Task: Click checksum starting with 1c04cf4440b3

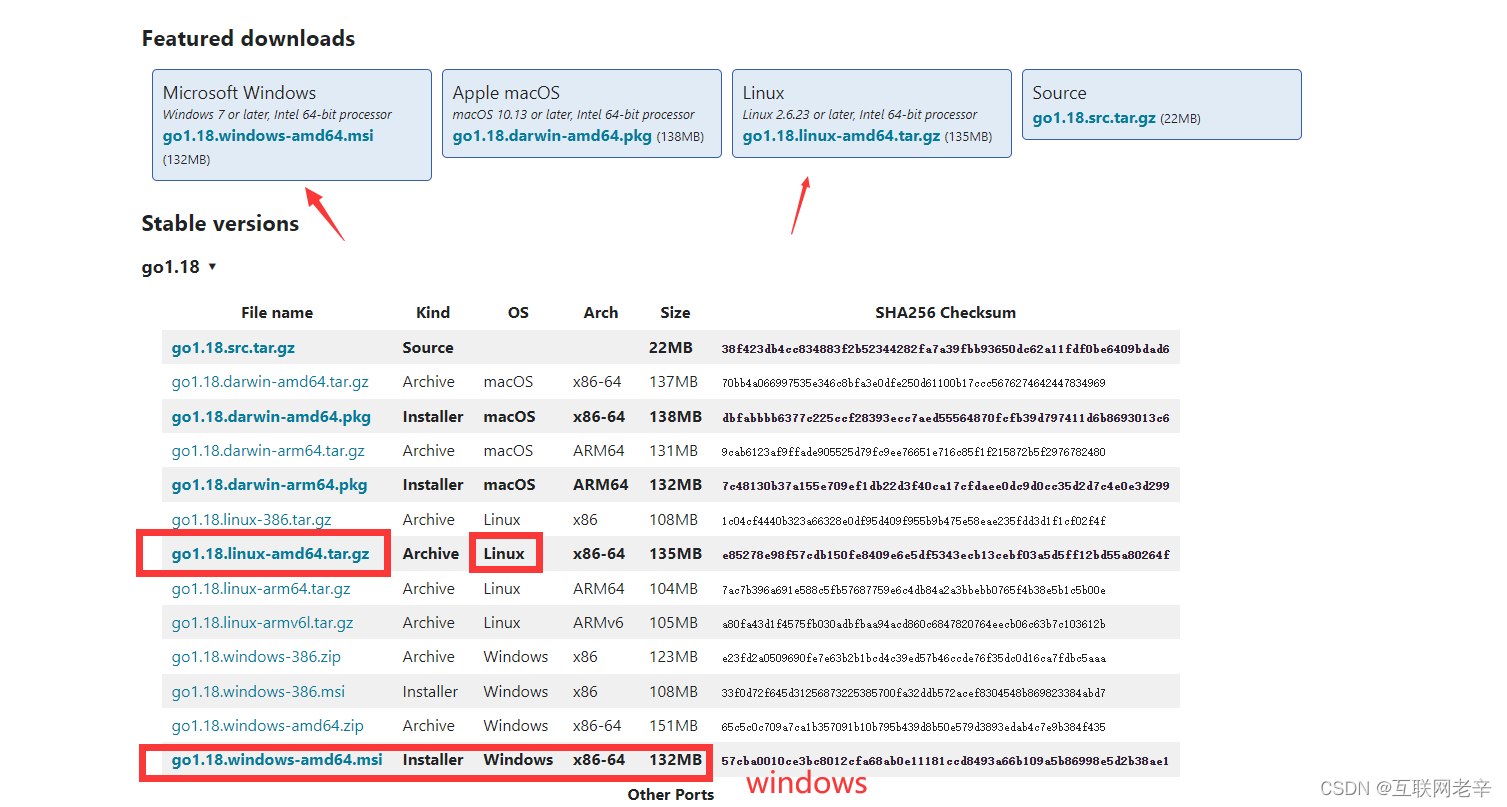Action: click(x=913, y=521)
